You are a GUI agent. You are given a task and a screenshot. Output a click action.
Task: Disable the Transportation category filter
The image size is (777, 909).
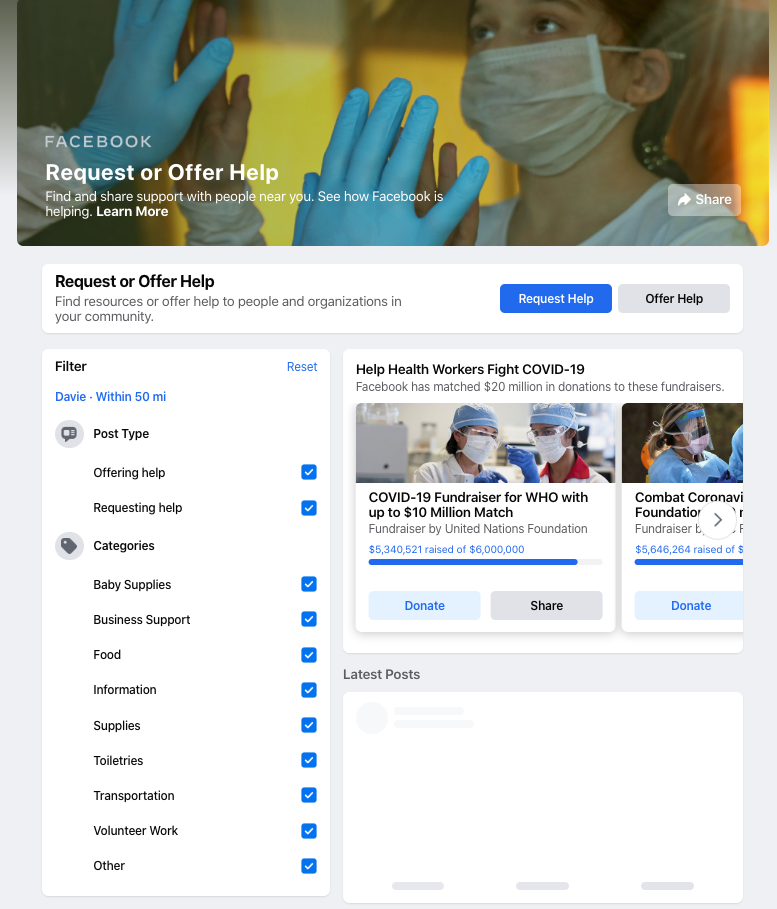[x=309, y=795]
